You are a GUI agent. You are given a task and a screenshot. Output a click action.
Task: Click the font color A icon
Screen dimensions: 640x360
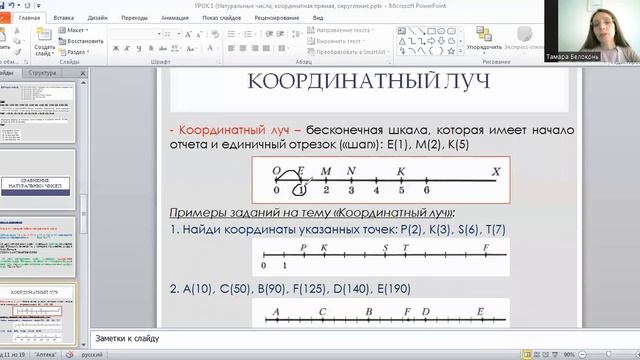click(210, 48)
